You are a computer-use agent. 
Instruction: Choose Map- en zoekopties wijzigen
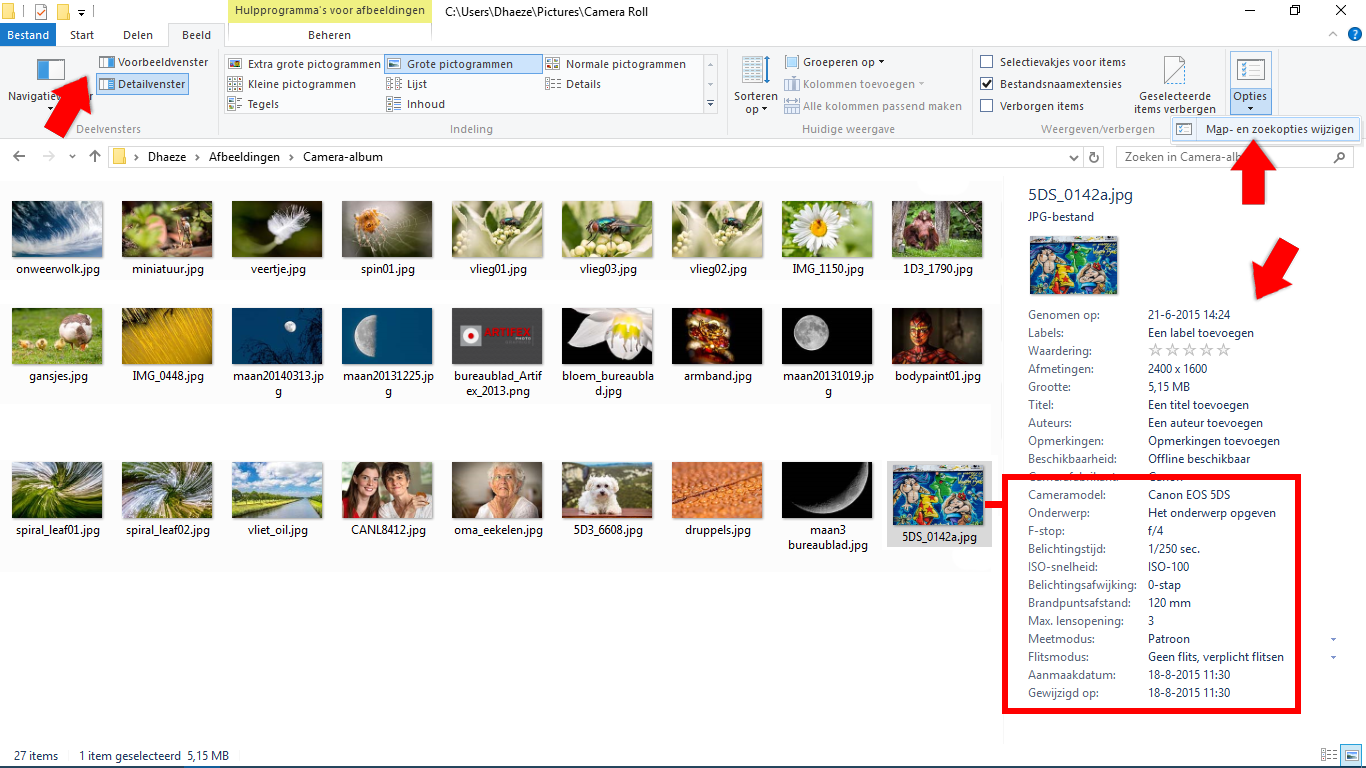pos(1265,129)
